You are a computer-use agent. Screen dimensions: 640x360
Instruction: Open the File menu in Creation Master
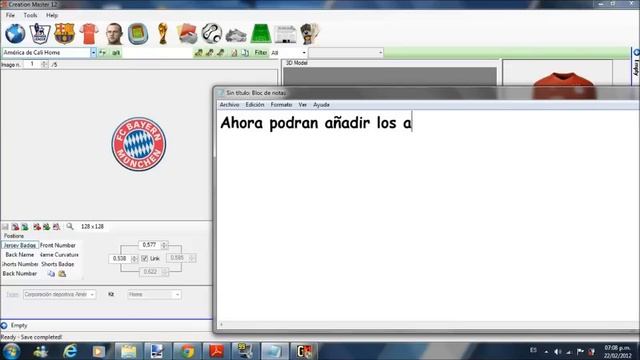[10, 15]
